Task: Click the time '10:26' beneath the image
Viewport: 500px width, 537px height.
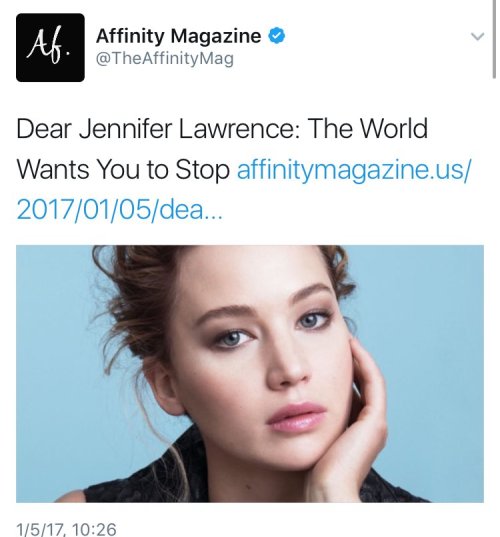Action: click(95, 529)
